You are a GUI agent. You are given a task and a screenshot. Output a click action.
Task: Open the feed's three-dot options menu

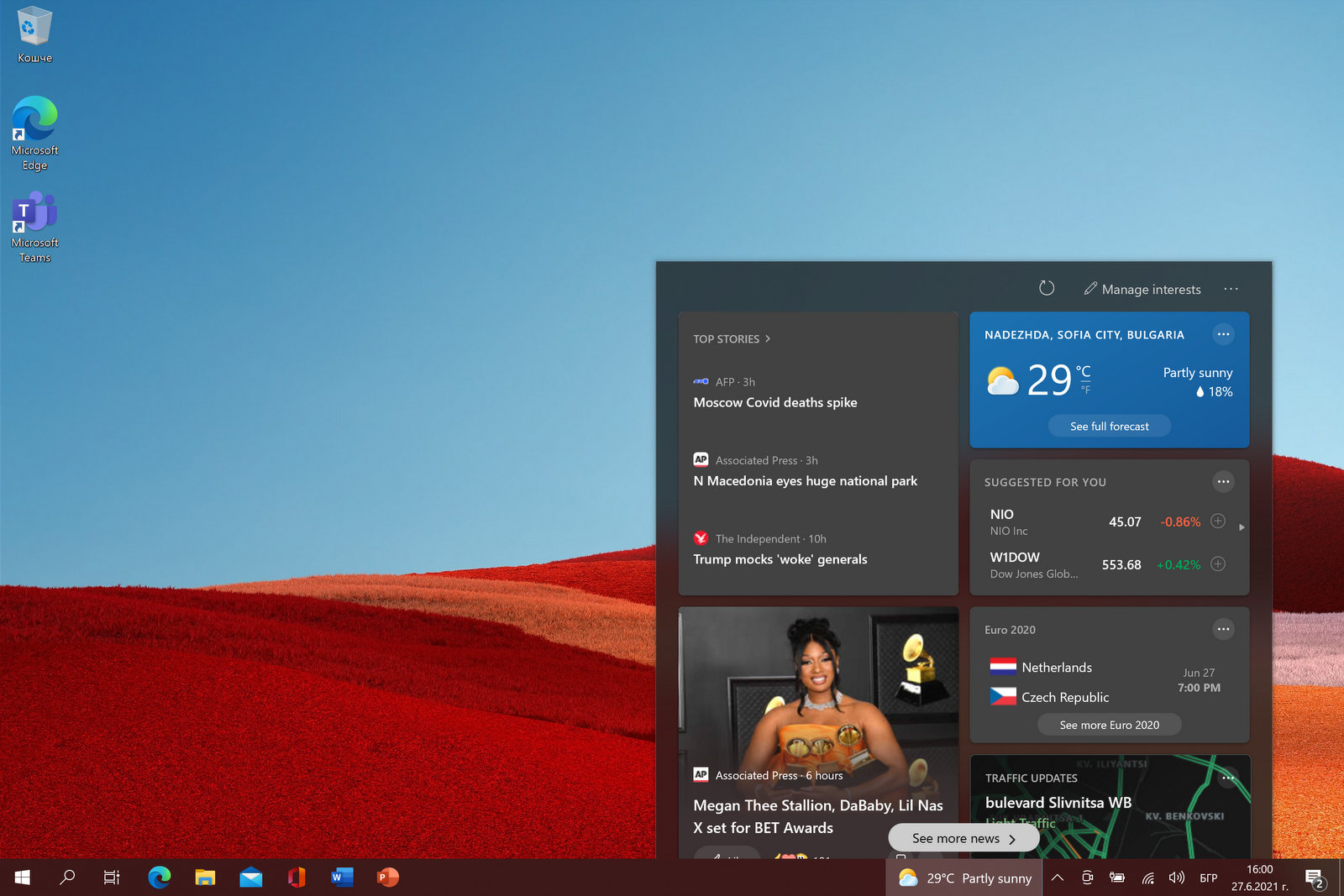click(x=1231, y=289)
